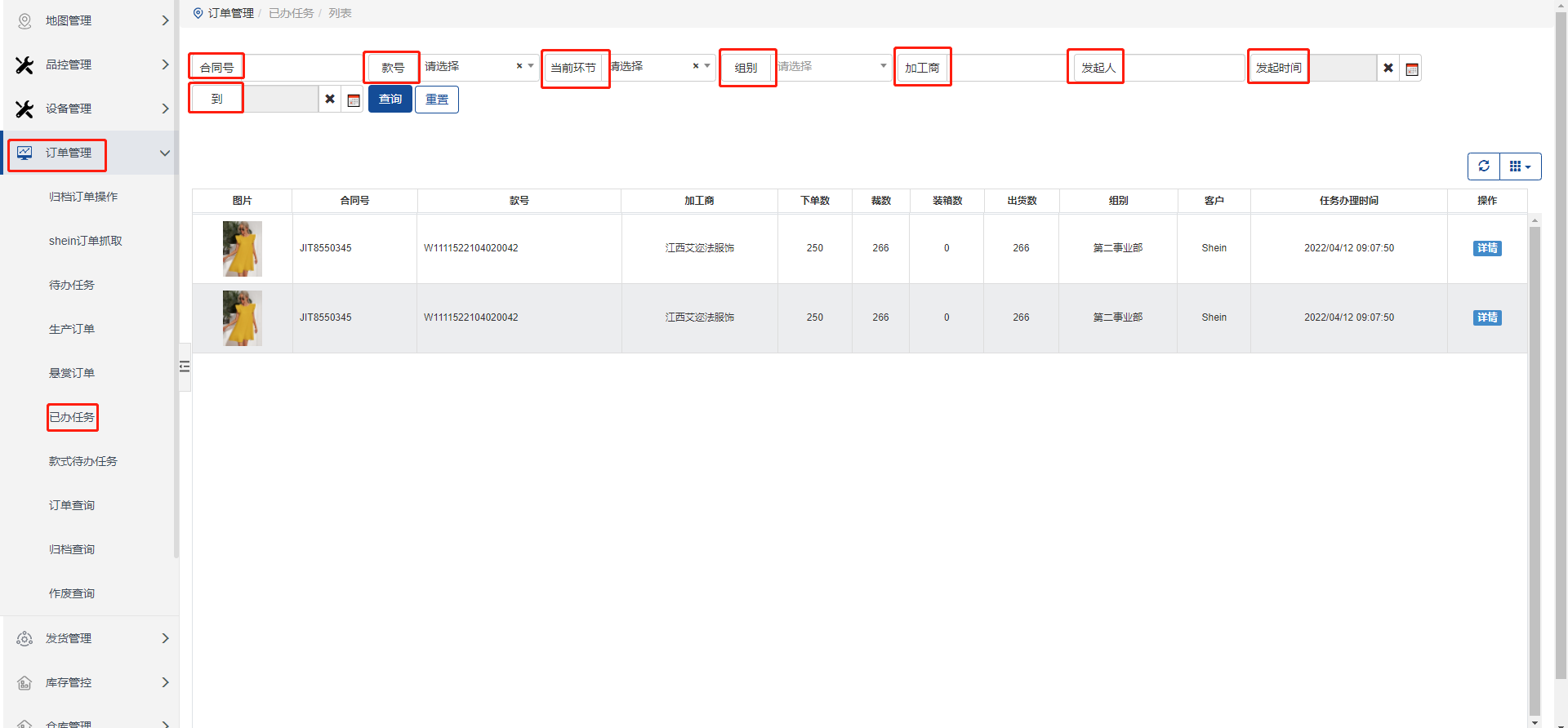
Task: Open the column grid view dropdown
Action: (1520, 166)
